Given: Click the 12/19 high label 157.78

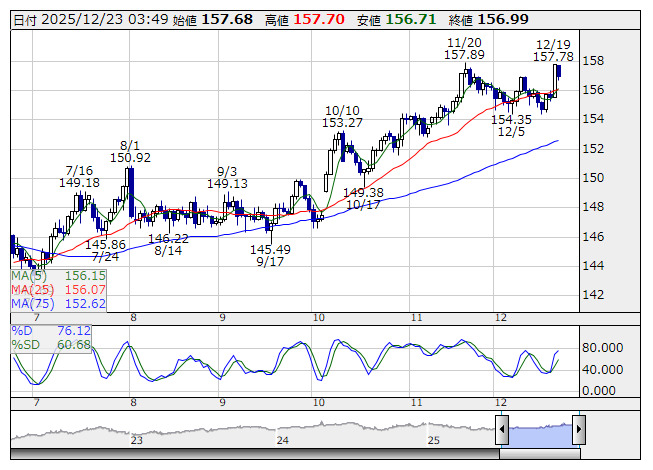Looking at the screenshot, I should click(x=553, y=57).
